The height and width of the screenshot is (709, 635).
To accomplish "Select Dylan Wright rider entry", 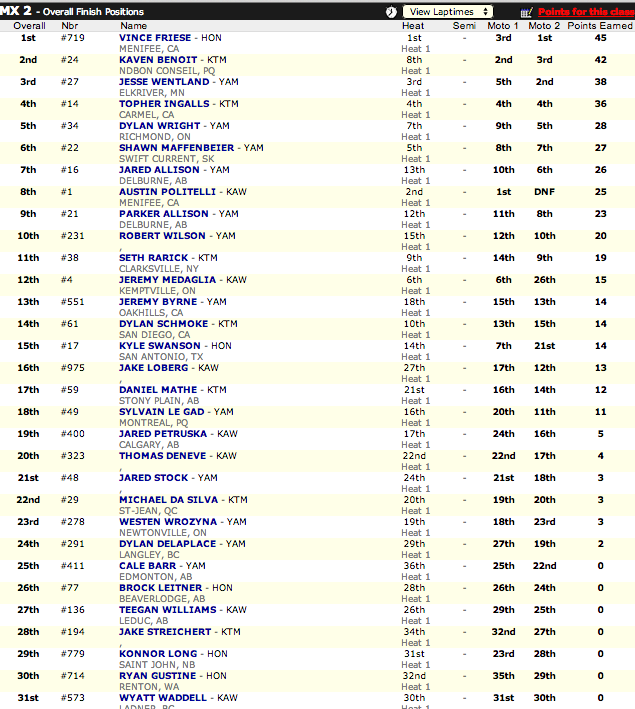I will pos(159,125).
